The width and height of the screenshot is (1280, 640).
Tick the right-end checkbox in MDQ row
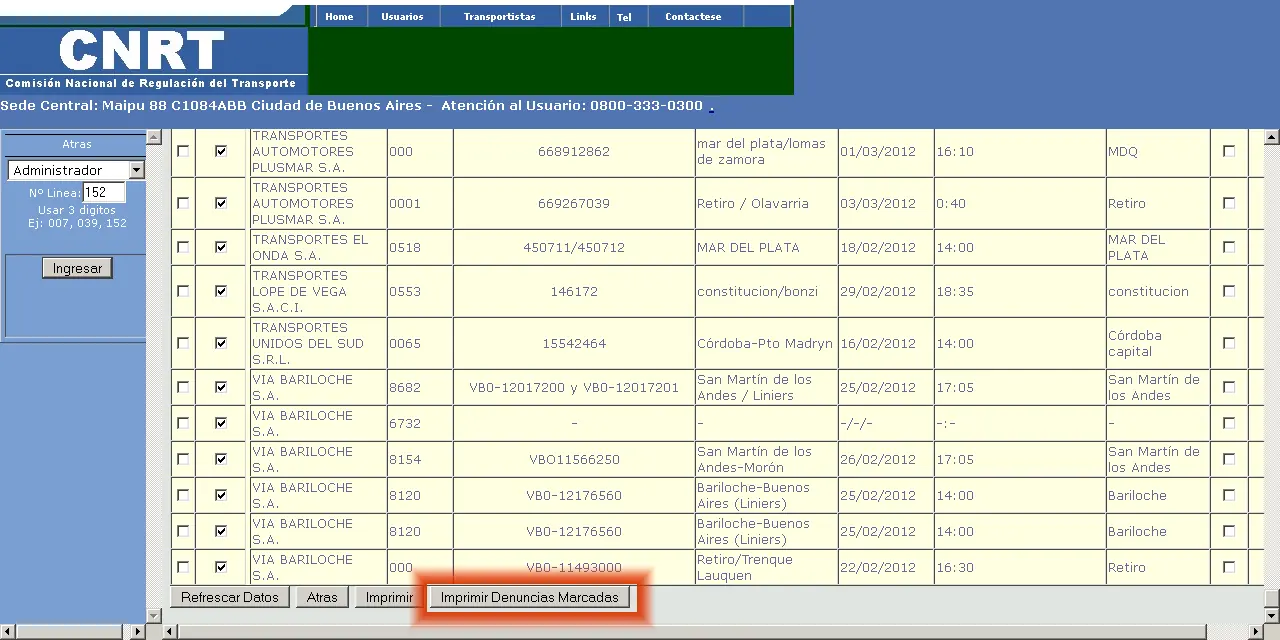pyautogui.click(x=1229, y=151)
